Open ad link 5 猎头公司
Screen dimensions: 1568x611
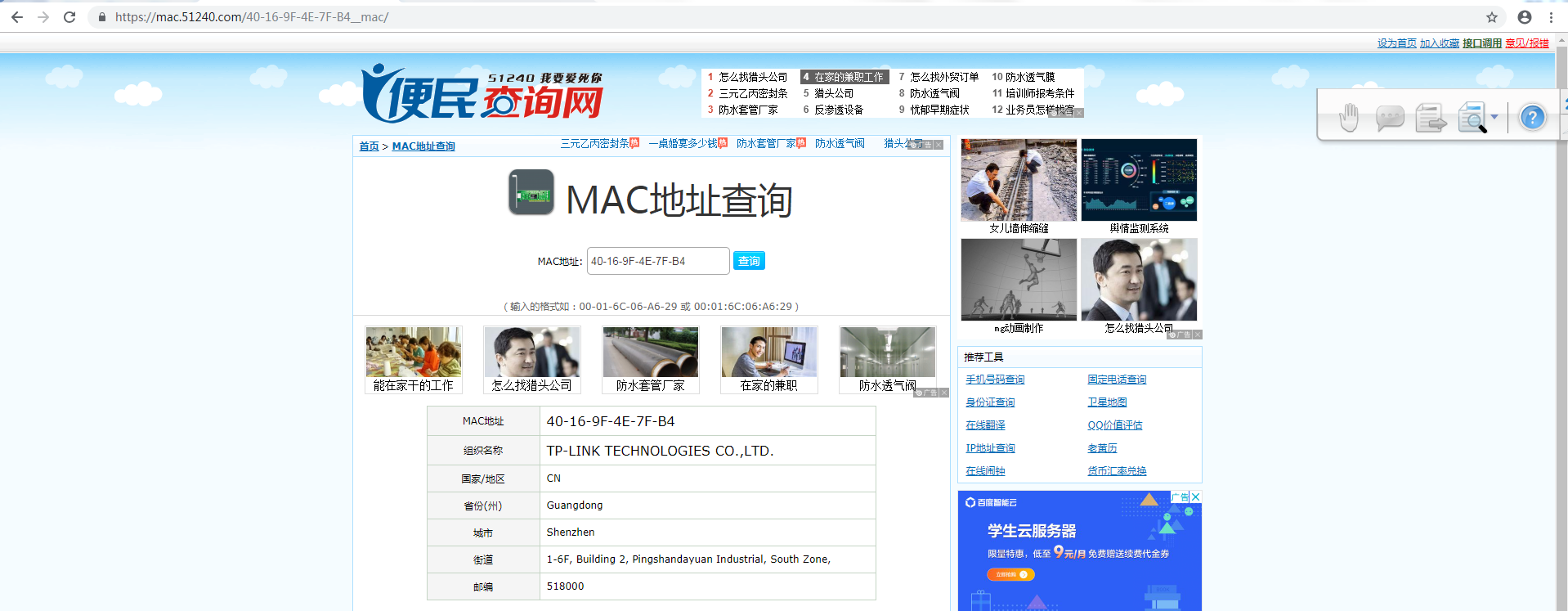834,93
